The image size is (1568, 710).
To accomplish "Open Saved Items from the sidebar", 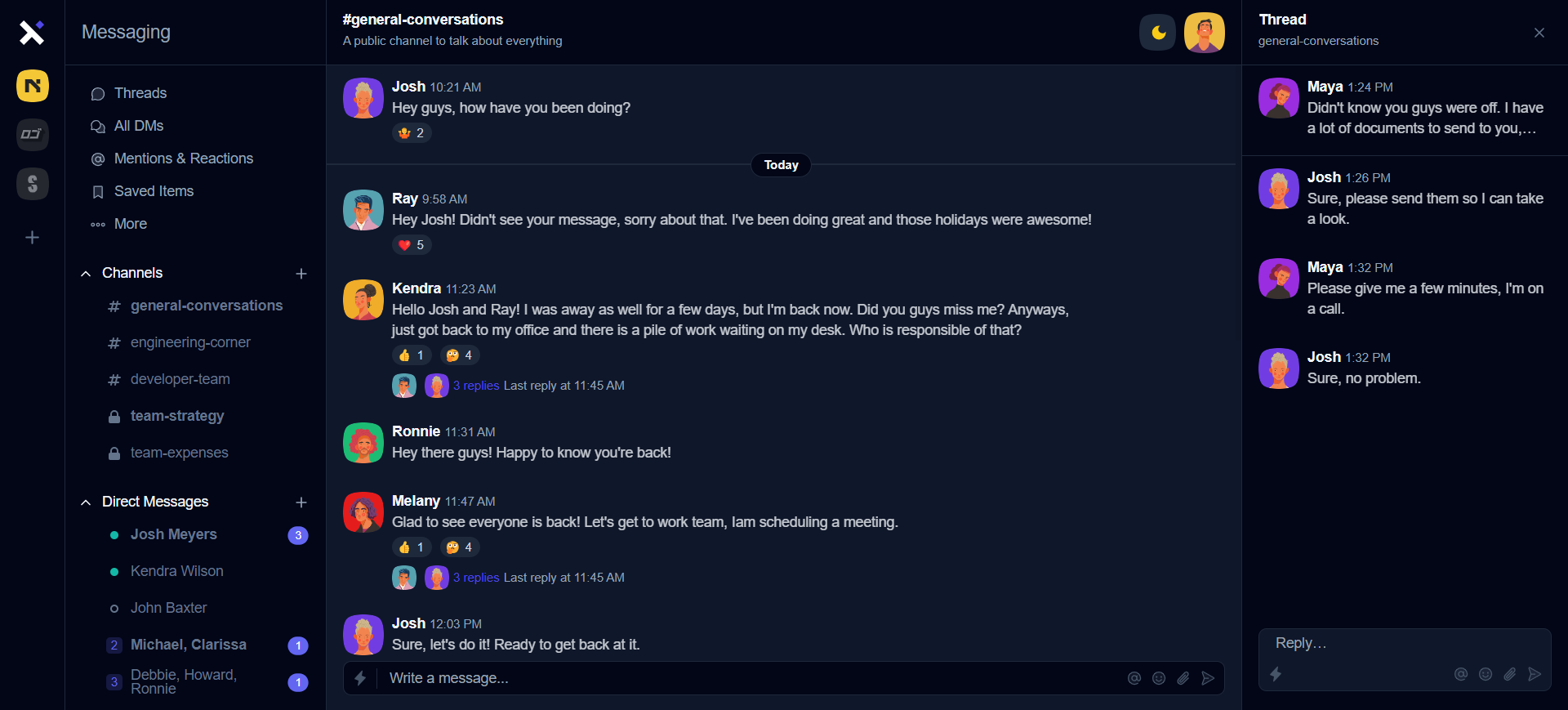I will click(154, 191).
